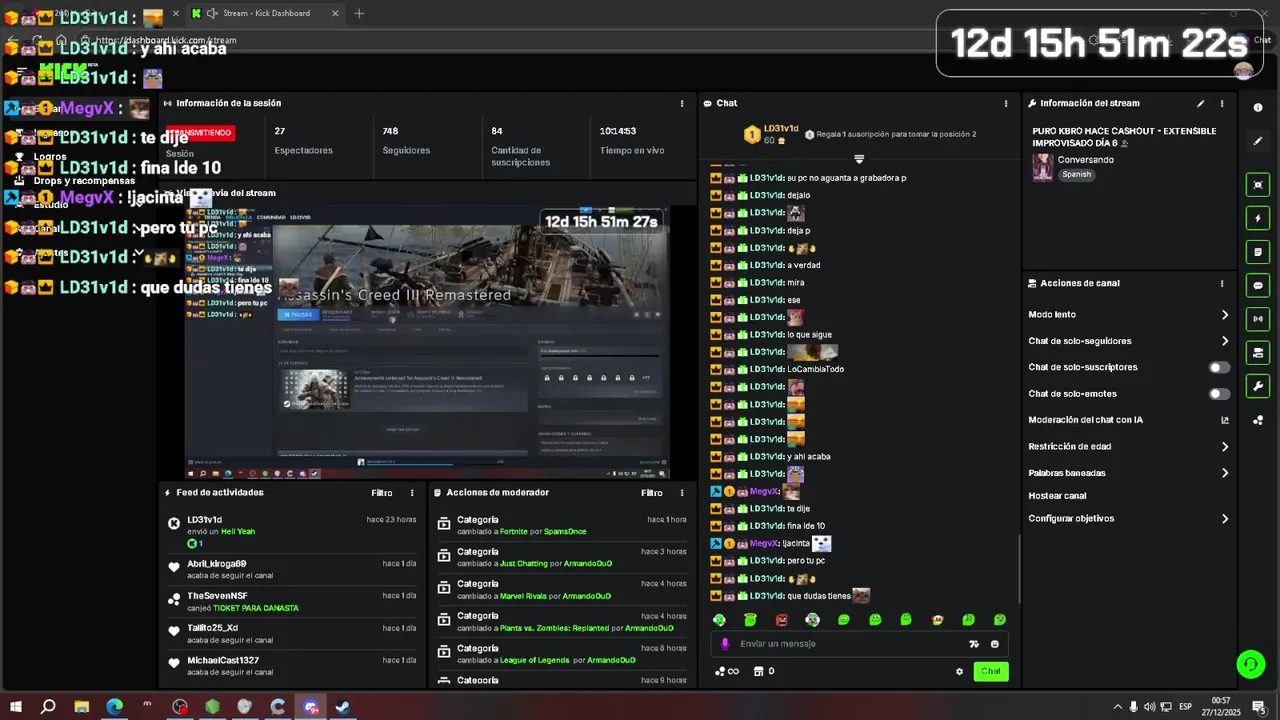Toggle Chat de solo-suscriptores switch
The height and width of the screenshot is (720, 1280).
(1219, 367)
